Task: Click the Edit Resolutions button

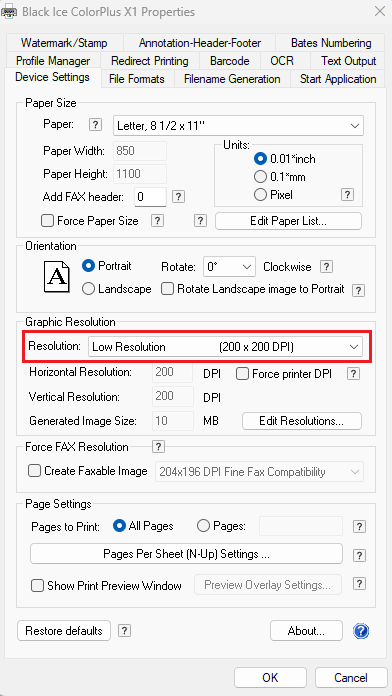Action: click(x=302, y=421)
